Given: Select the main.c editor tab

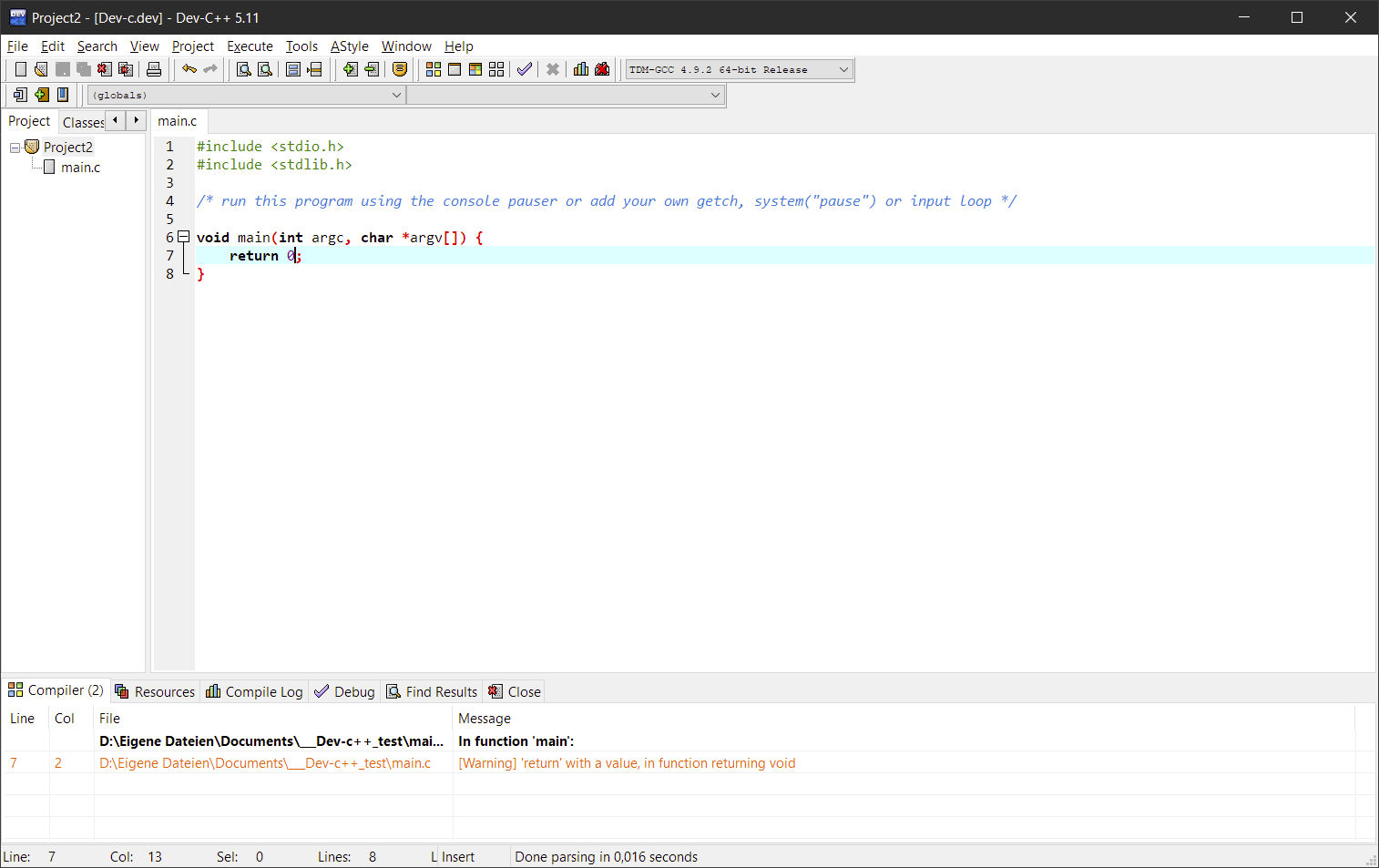Looking at the screenshot, I should pos(178,121).
